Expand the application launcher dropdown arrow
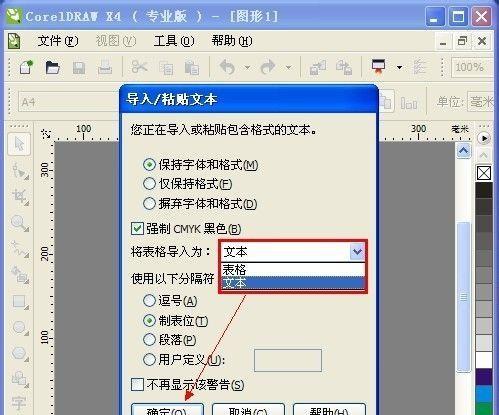 399,67
